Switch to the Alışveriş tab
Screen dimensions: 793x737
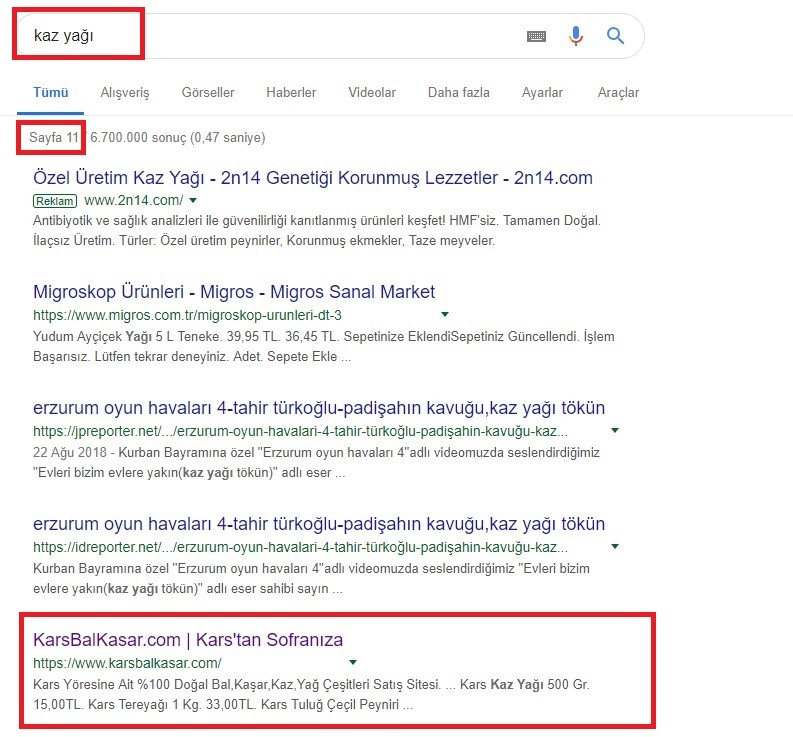tap(124, 93)
